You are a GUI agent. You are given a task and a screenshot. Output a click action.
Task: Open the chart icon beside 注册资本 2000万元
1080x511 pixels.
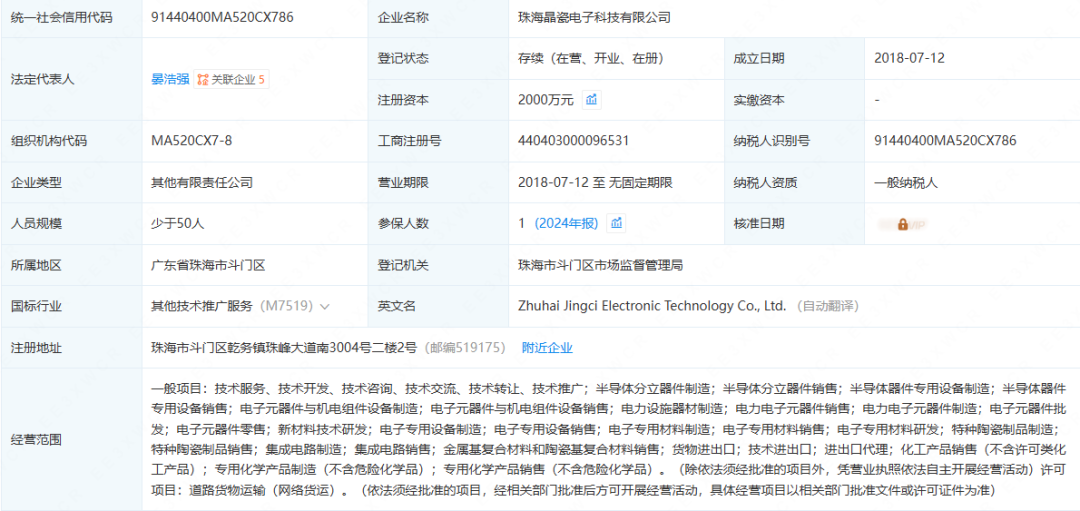click(592, 99)
